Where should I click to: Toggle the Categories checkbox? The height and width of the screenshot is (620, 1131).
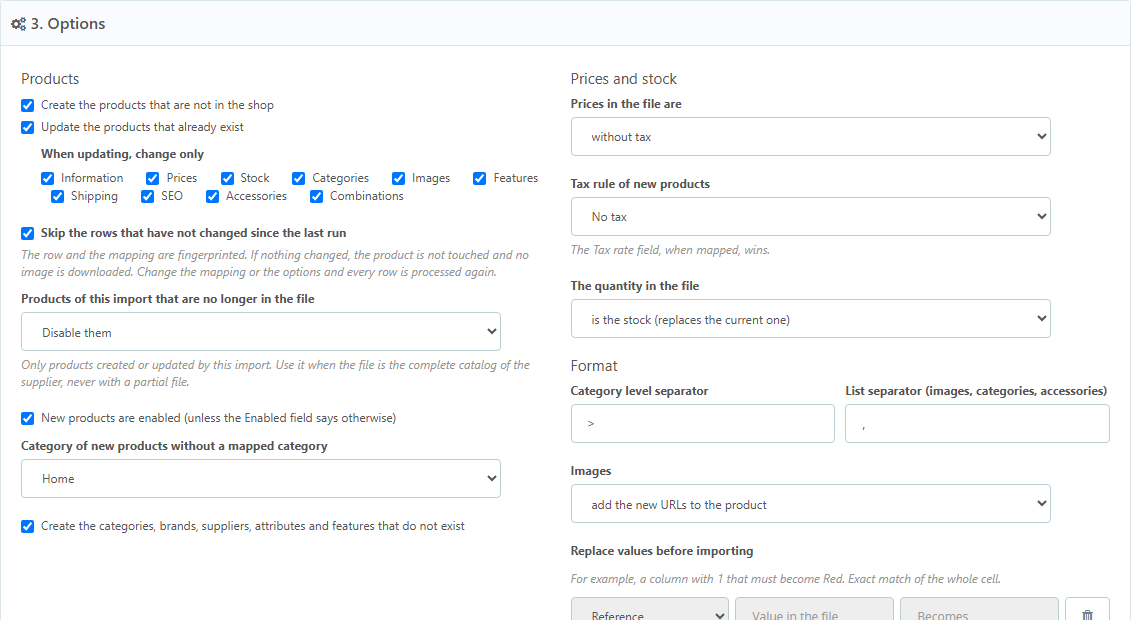[x=299, y=178]
